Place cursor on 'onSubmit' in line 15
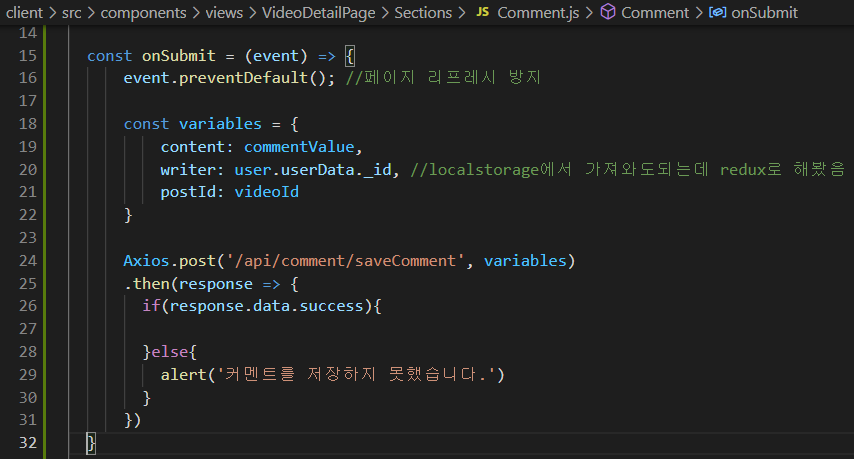The height and width of the screenshot is (459, 854). 179,56
